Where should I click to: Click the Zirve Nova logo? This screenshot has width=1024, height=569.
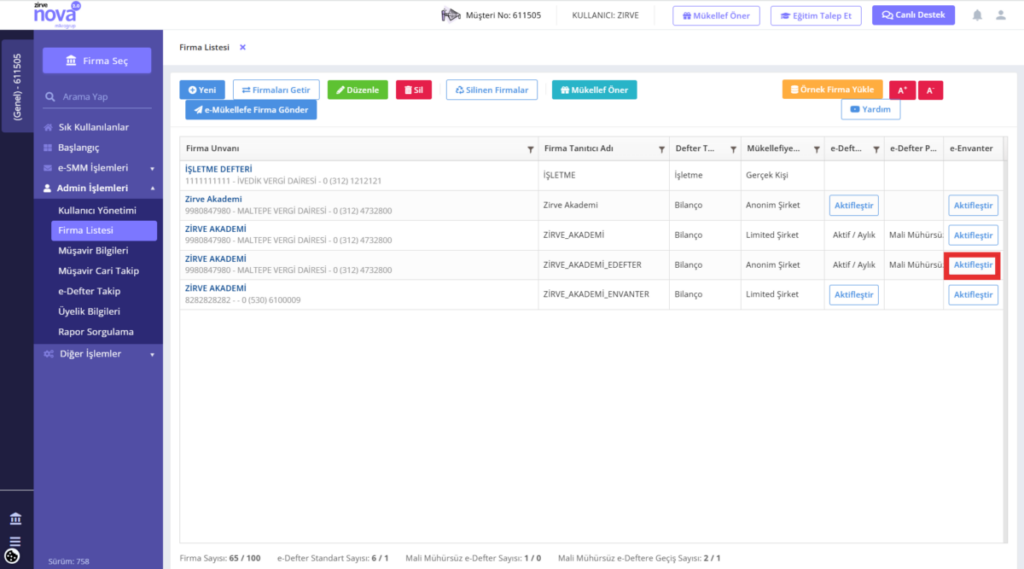coord(57,14)
